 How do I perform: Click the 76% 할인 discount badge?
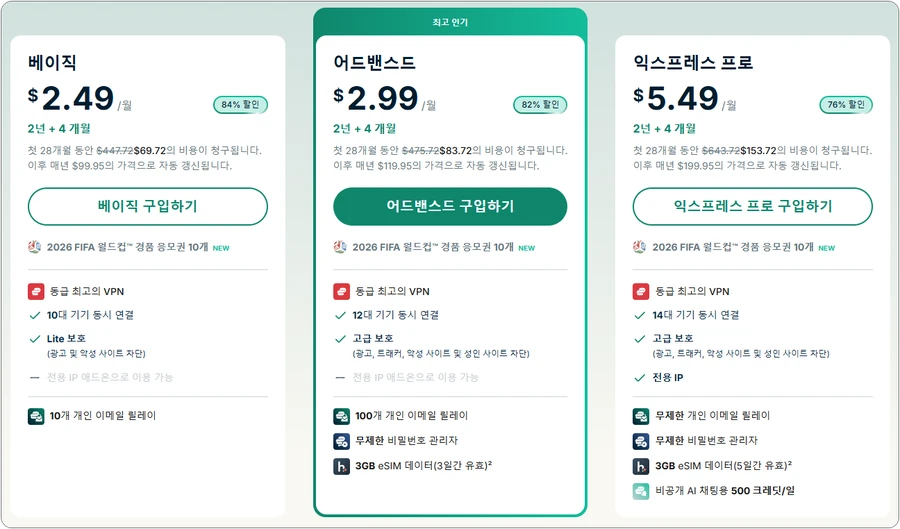coord(846,104)
